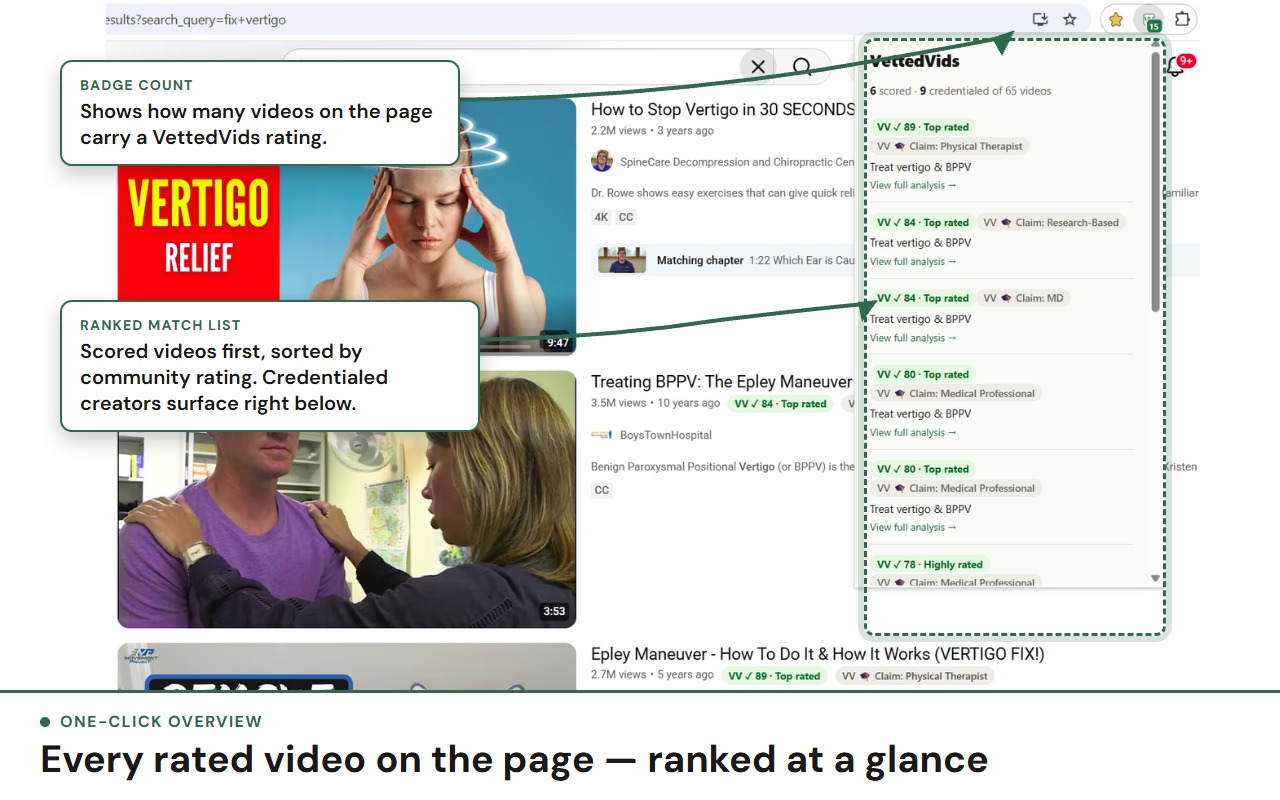The image size is (1280, 800).
Task: Click 'Claim: Physical Therapist' badge in popup
Action: coord(950,146)
